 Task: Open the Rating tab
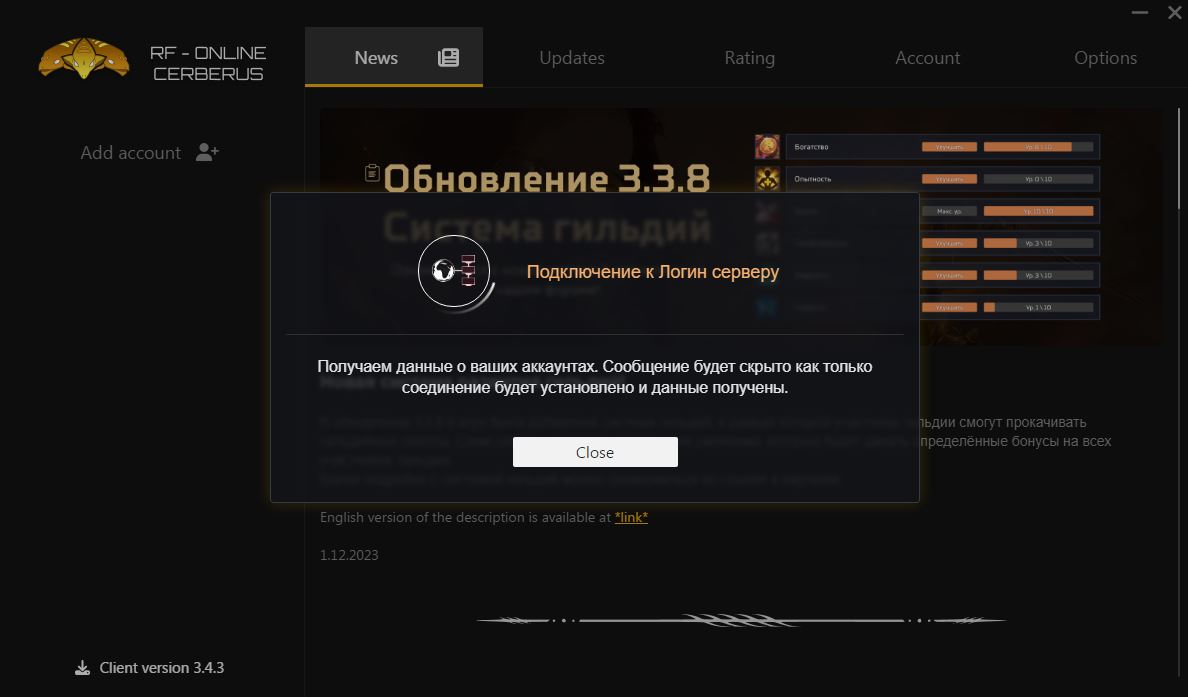[x=749, y=58]
